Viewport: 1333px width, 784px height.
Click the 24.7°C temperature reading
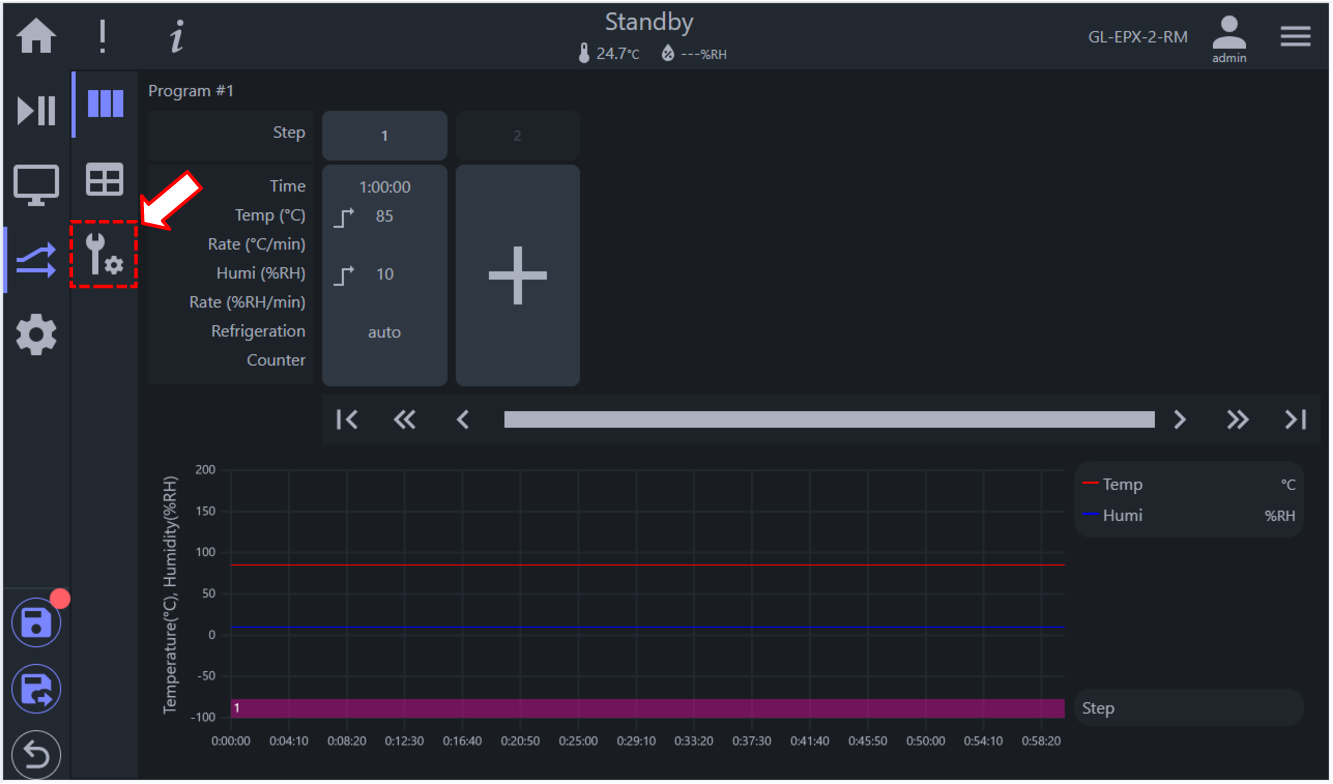(609, 54)
